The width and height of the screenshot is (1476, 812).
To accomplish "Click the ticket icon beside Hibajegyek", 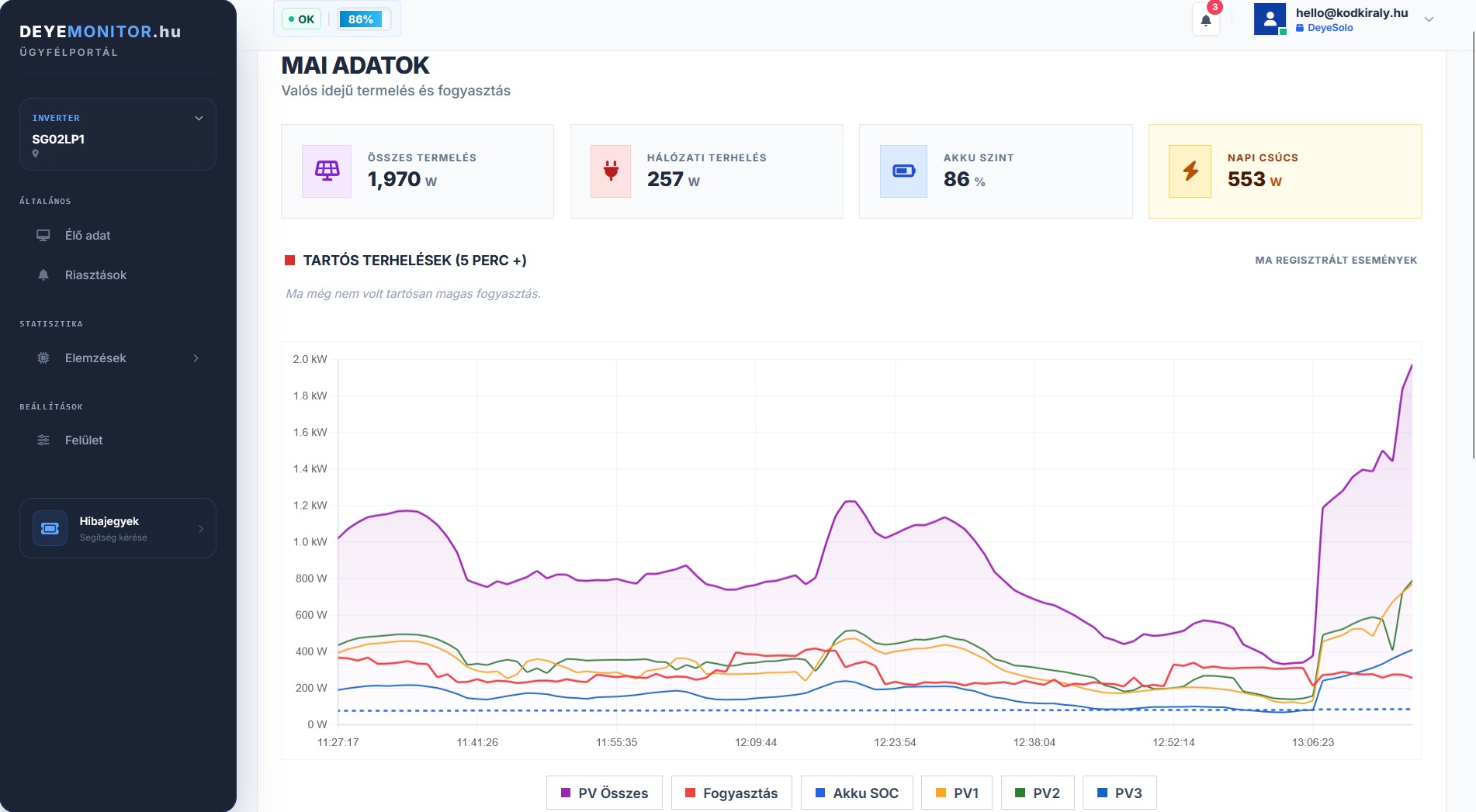I will tap(50, 528).
